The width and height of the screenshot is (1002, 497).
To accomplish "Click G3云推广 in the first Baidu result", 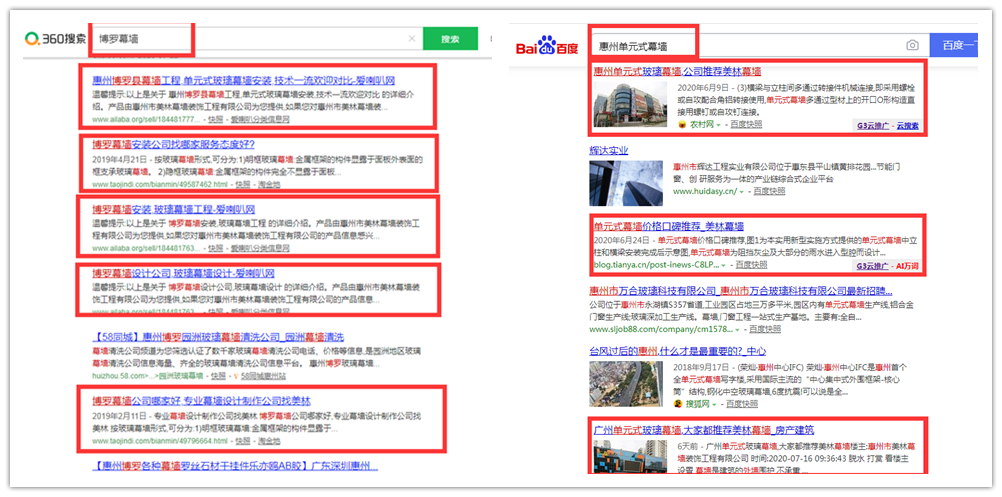I will click(872, 126).
